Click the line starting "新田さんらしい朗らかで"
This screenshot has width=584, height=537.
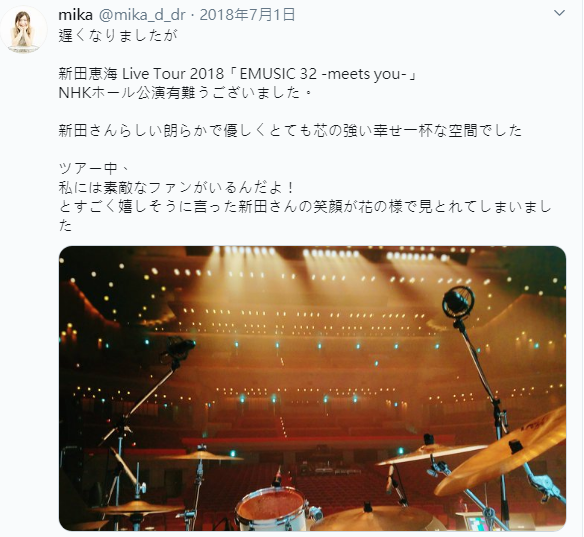pyautogui.click(x=290, y=131)
